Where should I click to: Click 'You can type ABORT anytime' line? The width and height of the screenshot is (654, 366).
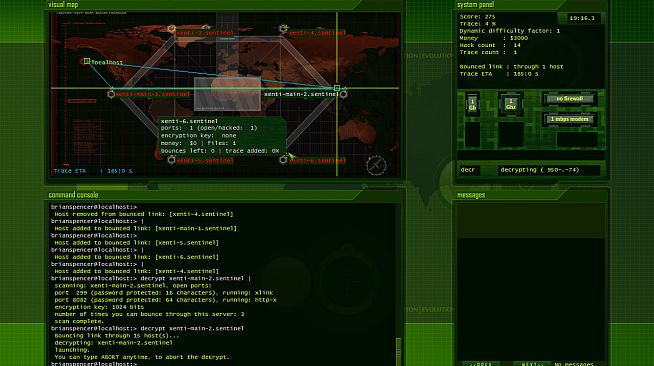142,357
